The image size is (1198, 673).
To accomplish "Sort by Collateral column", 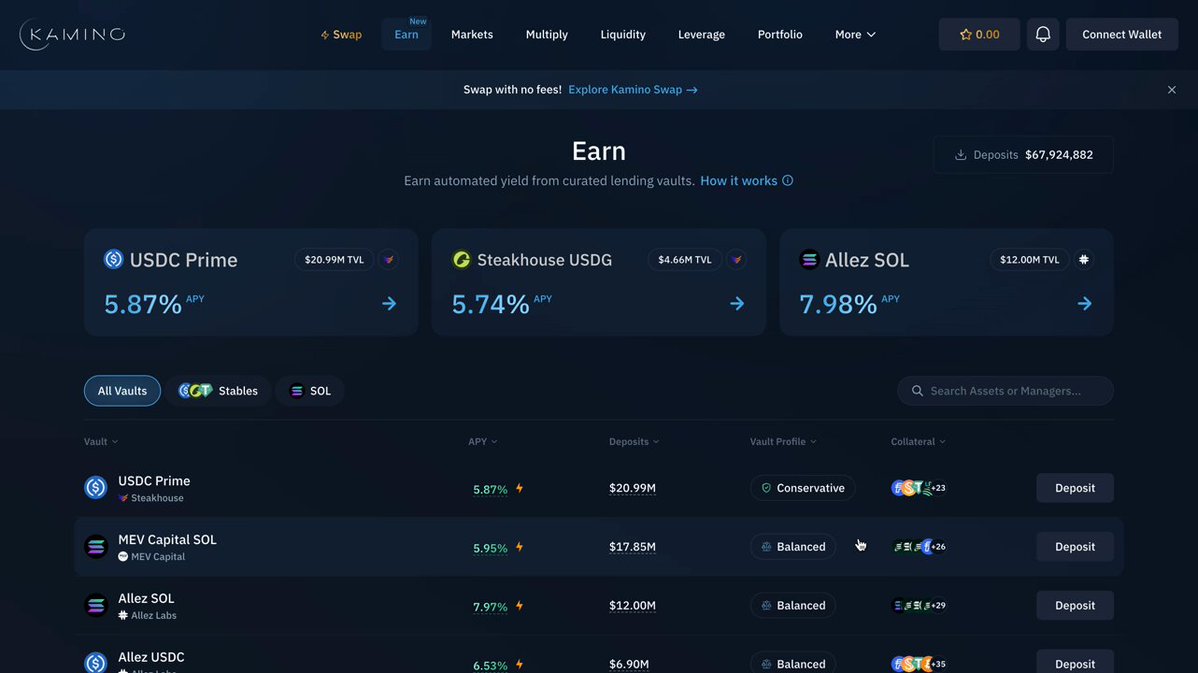I will [x=918, y=442].
